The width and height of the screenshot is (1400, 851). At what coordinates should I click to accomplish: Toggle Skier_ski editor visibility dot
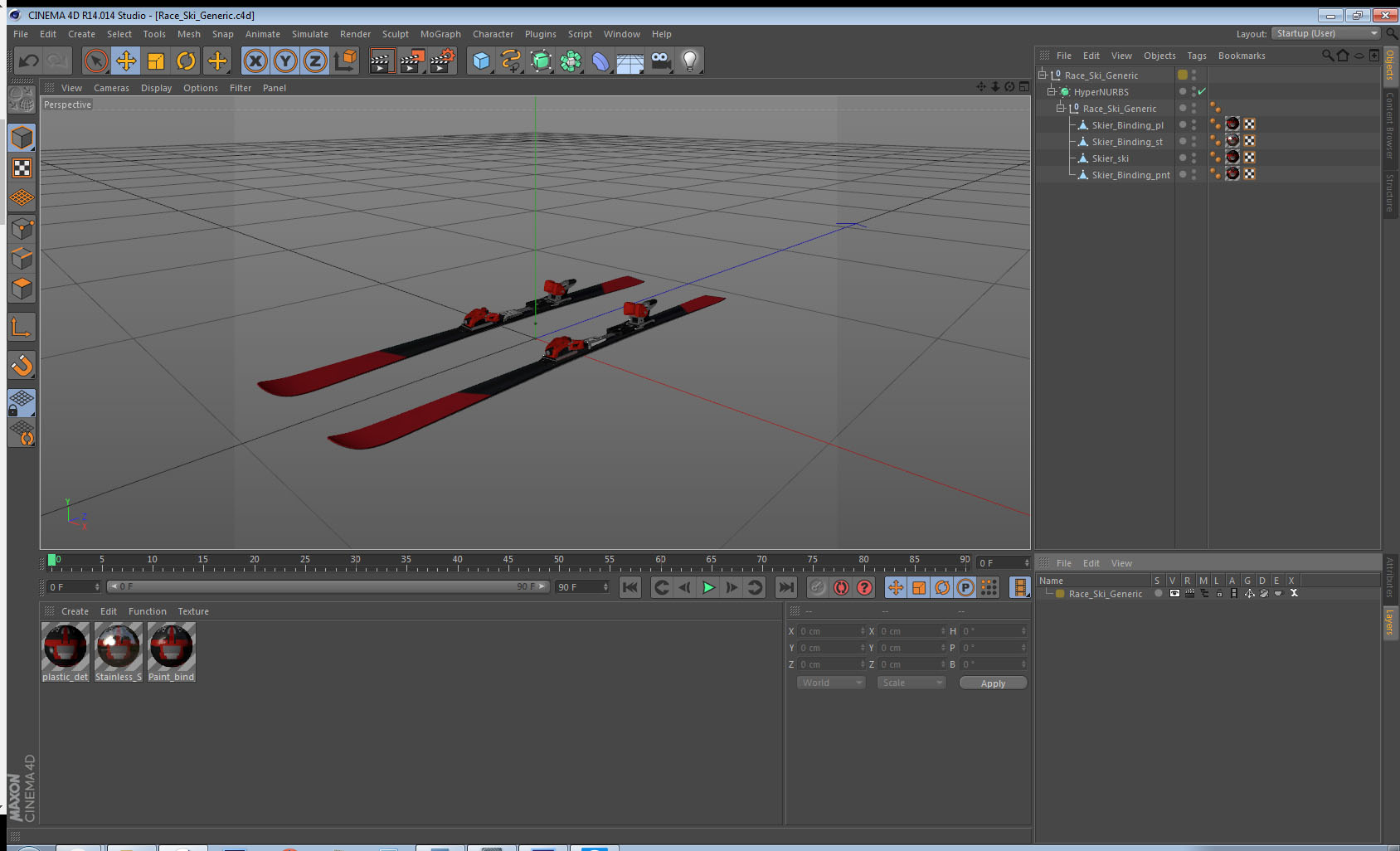pyautogui.click(x=1194, y=155)
